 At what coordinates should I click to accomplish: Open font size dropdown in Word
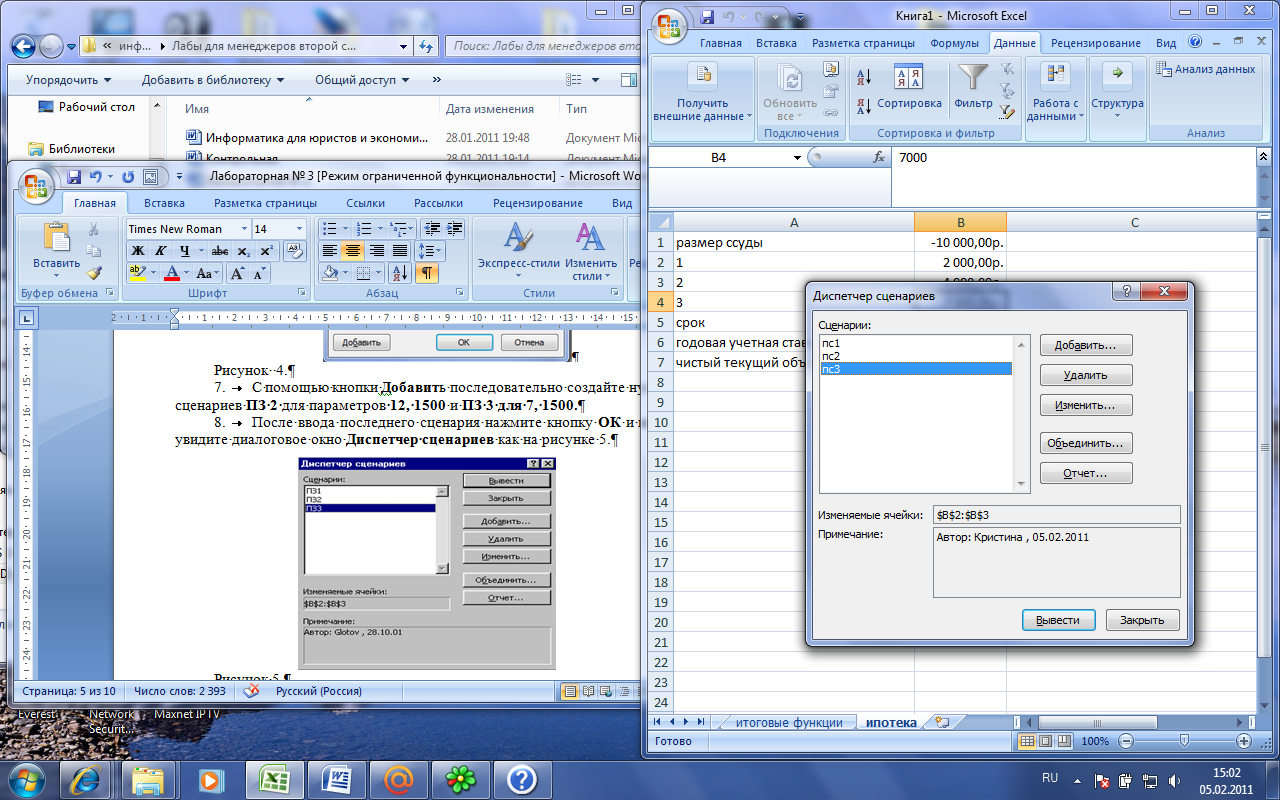pos(298,229)
